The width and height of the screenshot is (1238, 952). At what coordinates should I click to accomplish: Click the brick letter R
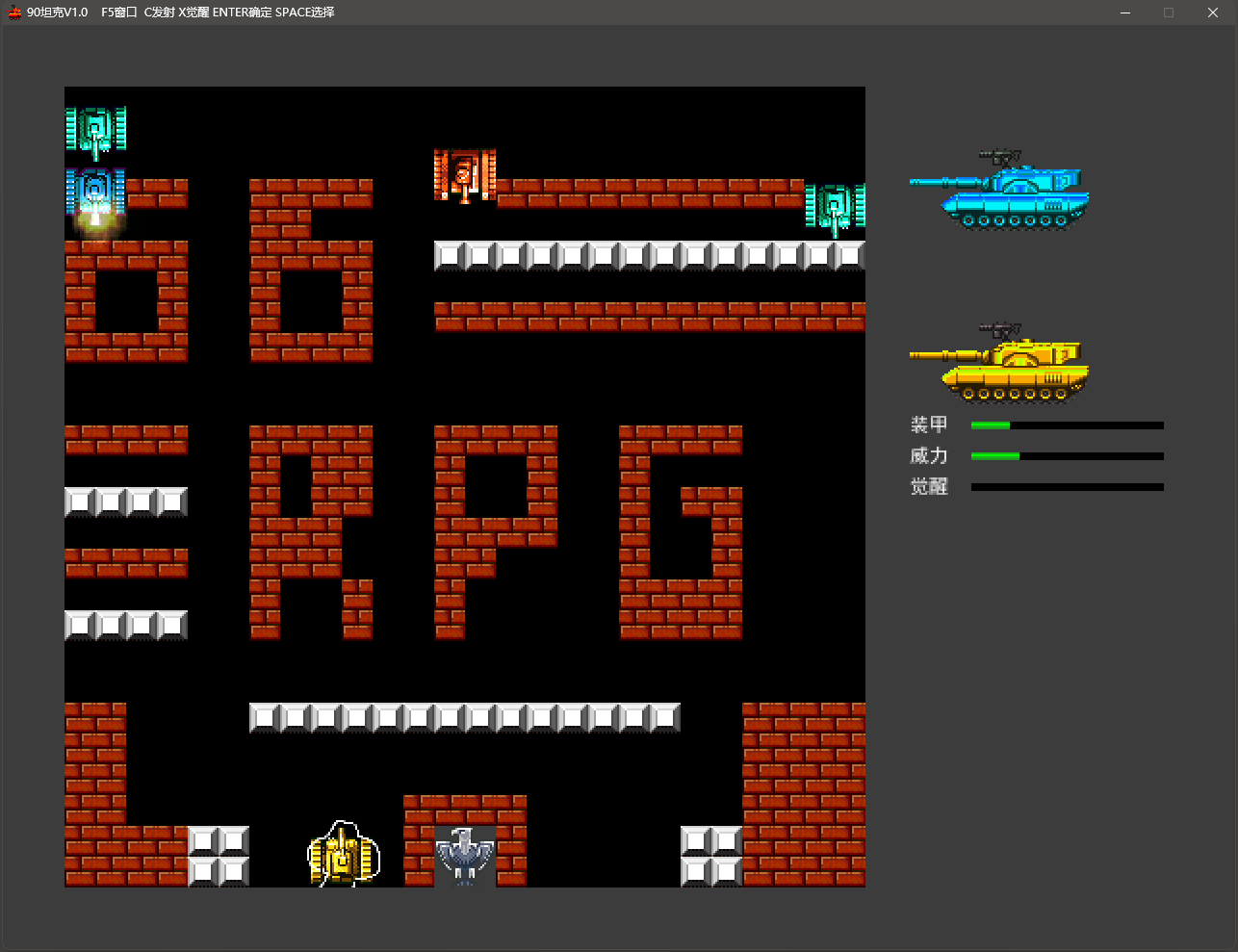coord(311,532)
